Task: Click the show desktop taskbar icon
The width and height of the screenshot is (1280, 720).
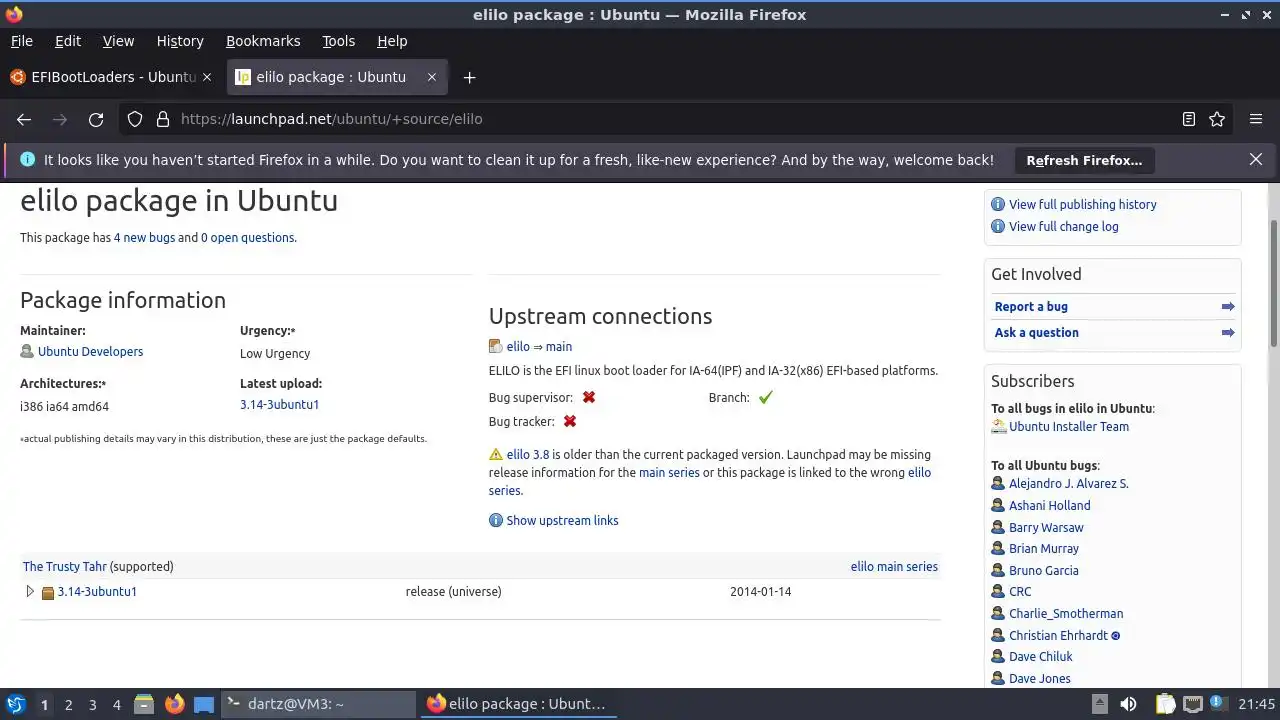Action: point(204,704)
